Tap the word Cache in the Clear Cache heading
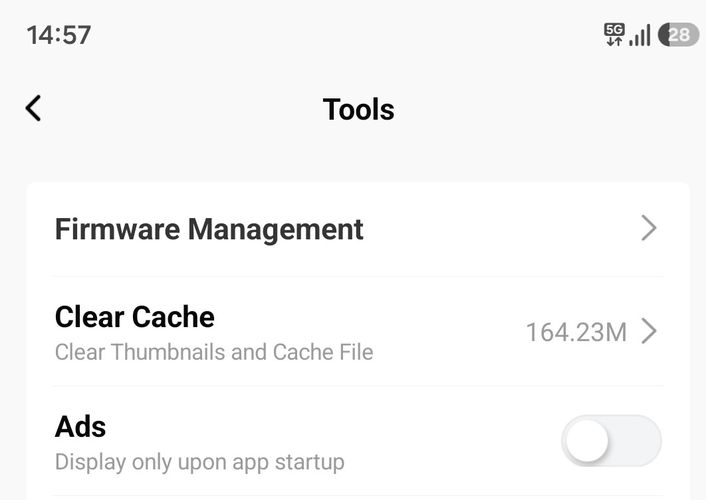This screenshot has width=706, height=500. coord(173,317)
